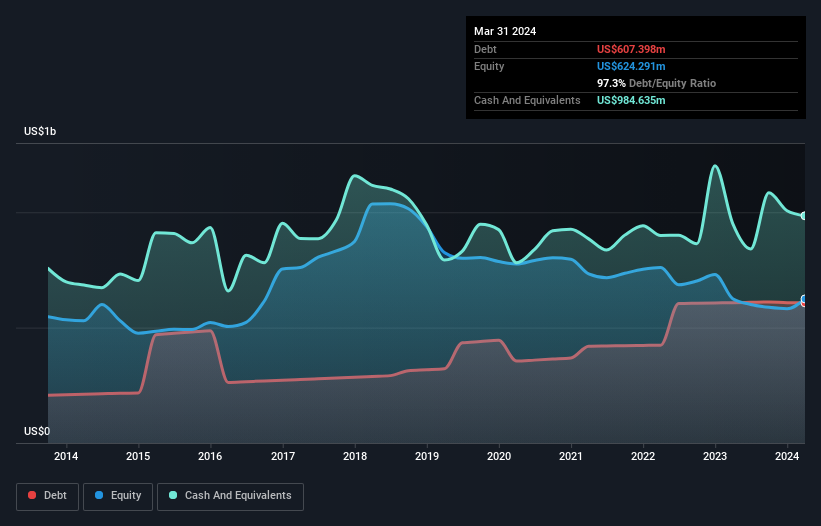This screenshot has height=526, width=821.
Task: Click the US$0 y-axis label
Action: point(37,431)
